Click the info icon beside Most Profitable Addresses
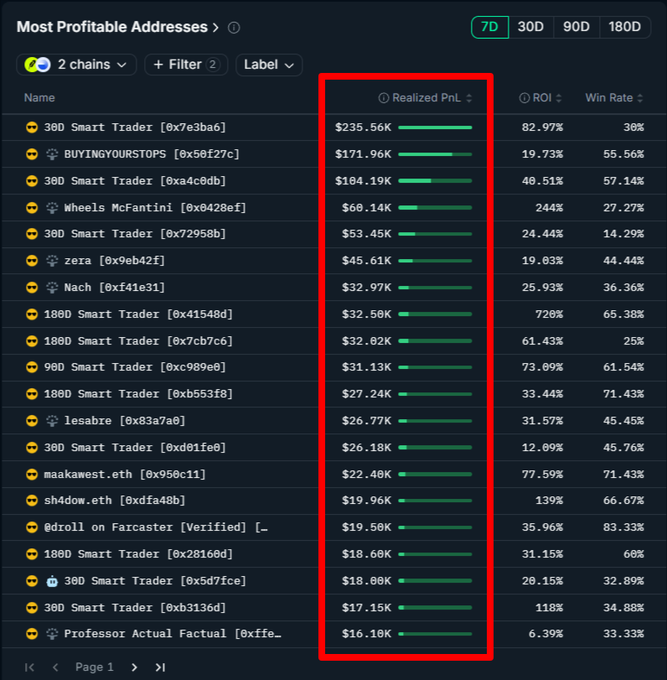The image size is (667, 680). pos(234,28)
